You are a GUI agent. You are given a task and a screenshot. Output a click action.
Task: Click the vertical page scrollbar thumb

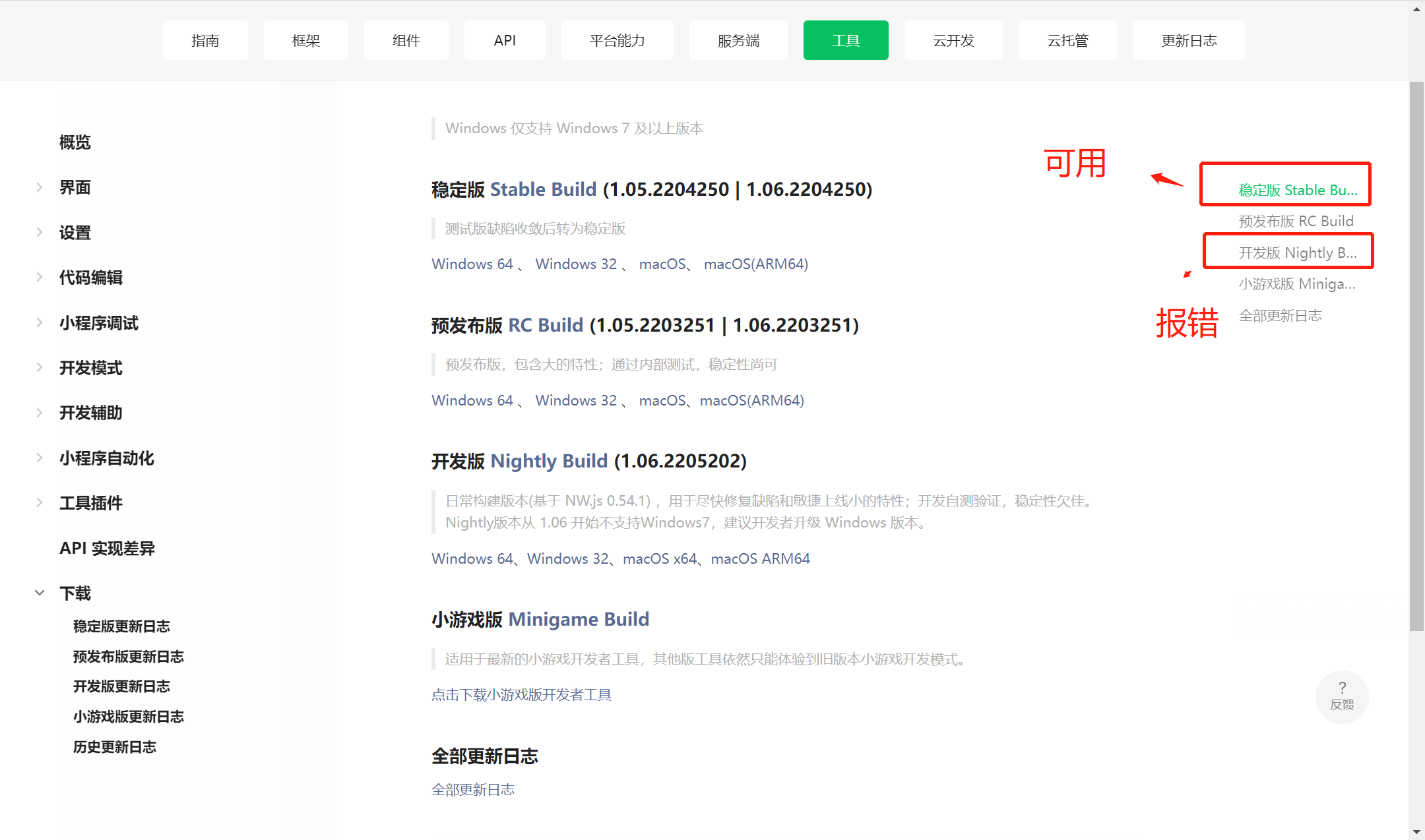point(1416,356)
